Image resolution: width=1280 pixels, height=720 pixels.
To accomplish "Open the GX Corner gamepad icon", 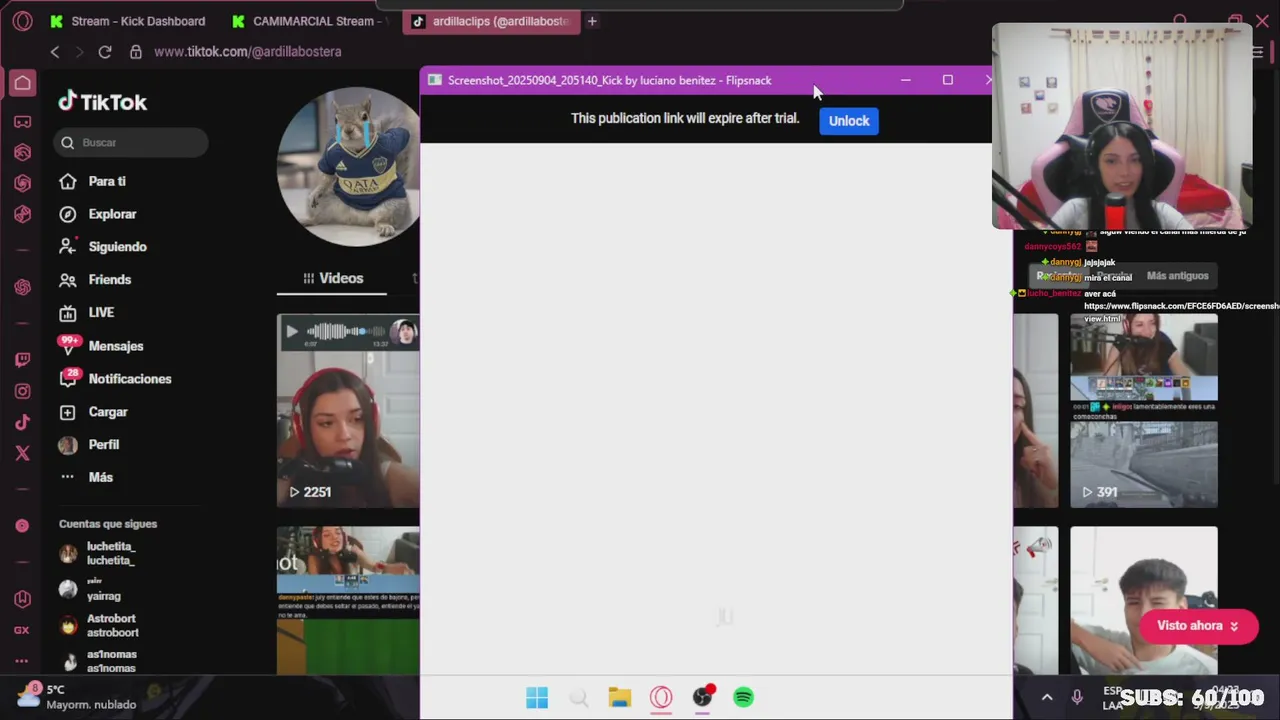I will pos(22,122).
